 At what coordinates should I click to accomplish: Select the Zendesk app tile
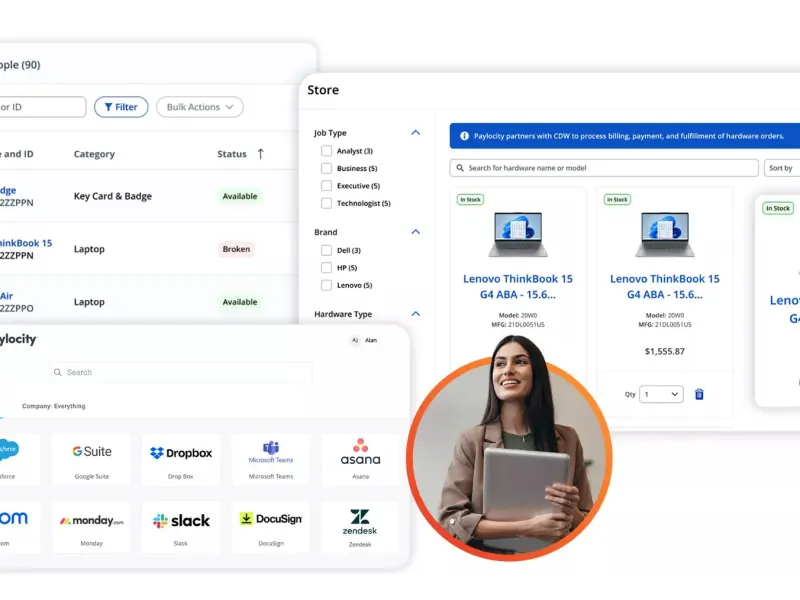(360, 526)
